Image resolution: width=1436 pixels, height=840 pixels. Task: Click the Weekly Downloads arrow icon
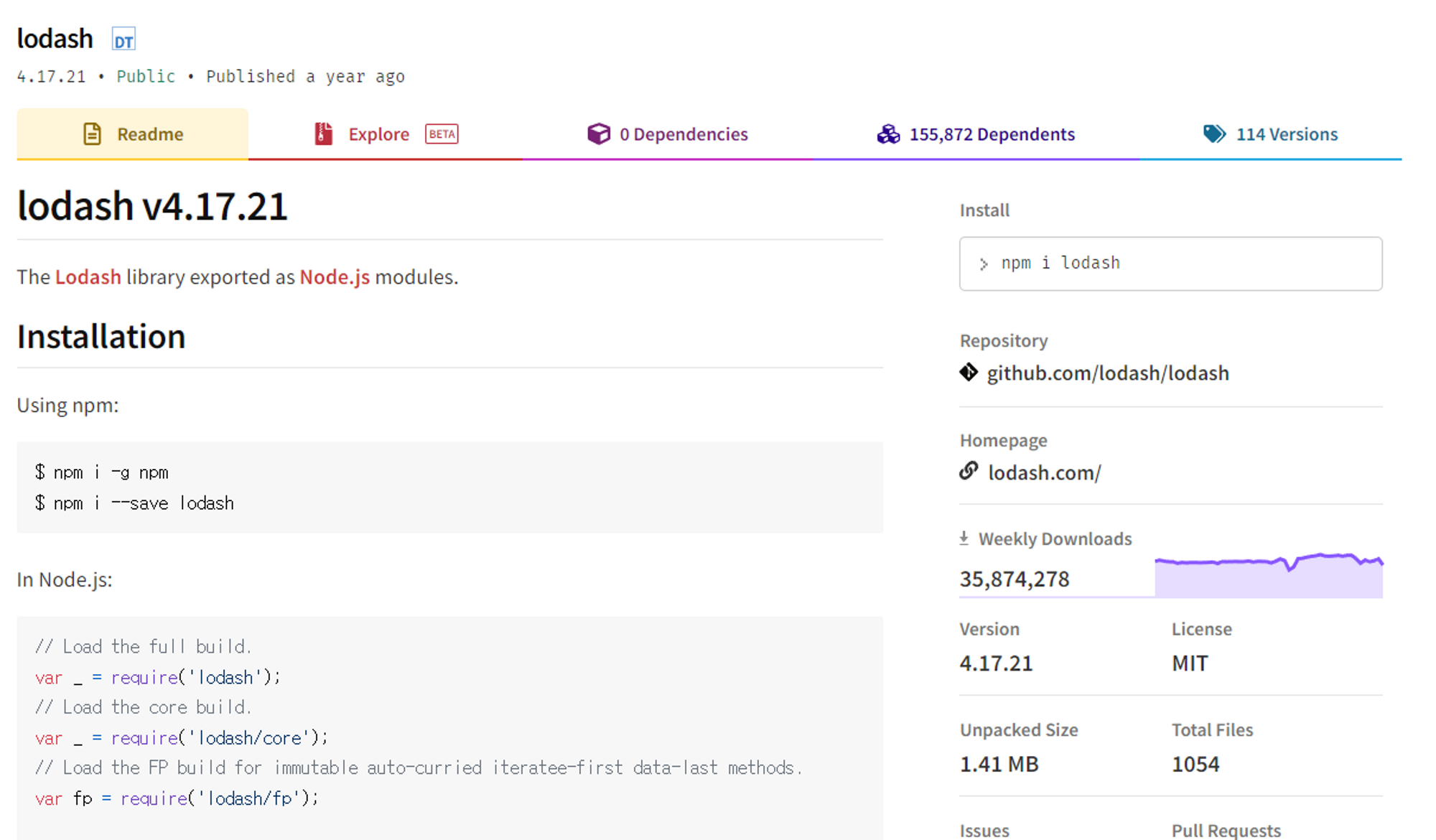tap(964, 538)
